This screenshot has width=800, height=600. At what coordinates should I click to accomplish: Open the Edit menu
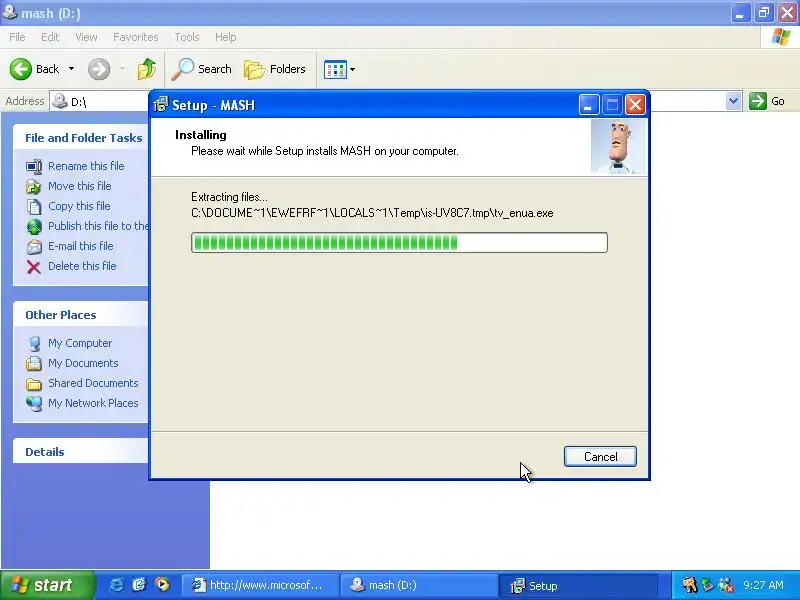(x=50, y=37)
